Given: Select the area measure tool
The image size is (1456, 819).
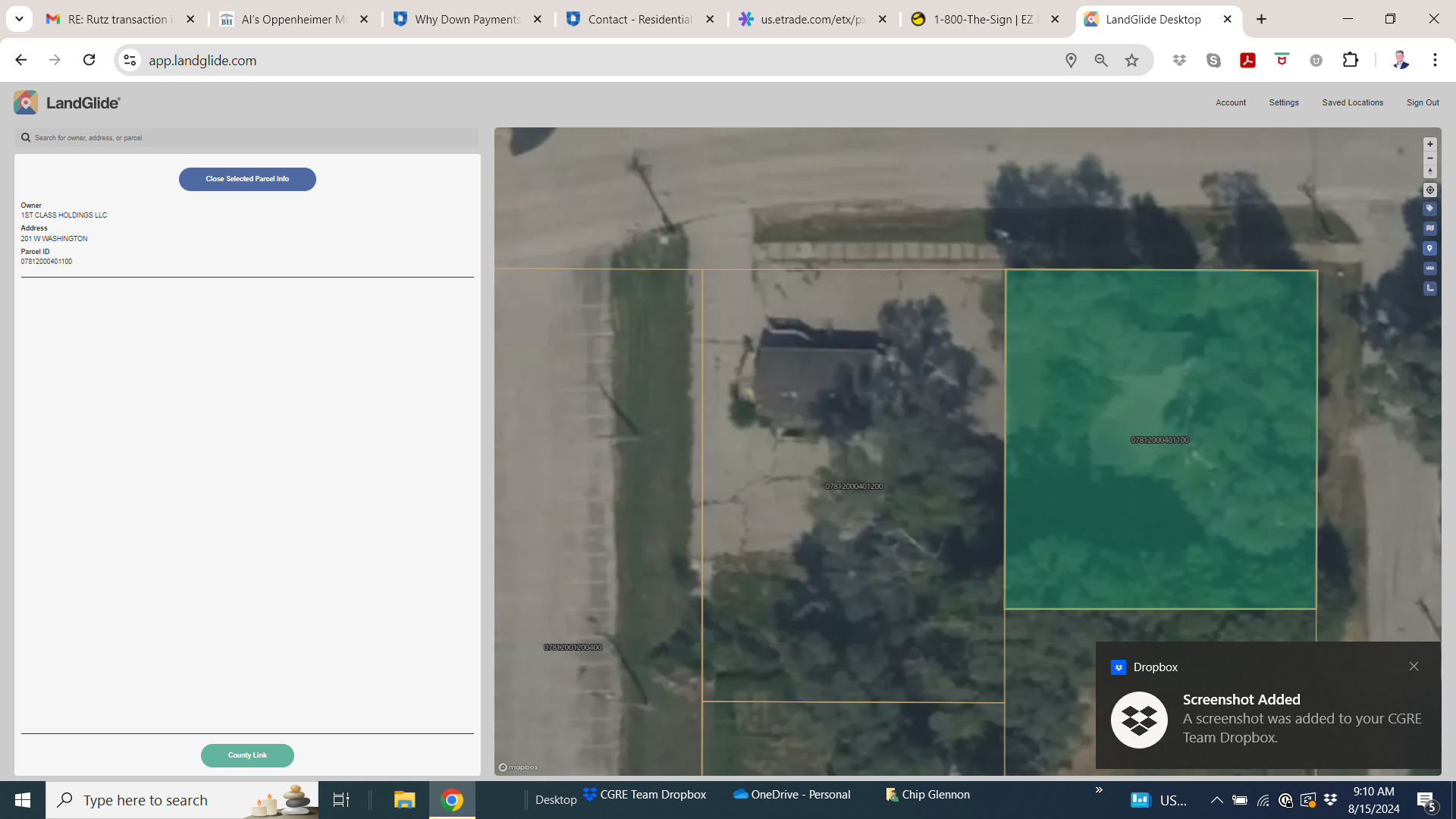Looking at the screenshot, I should click(1429, 288).
